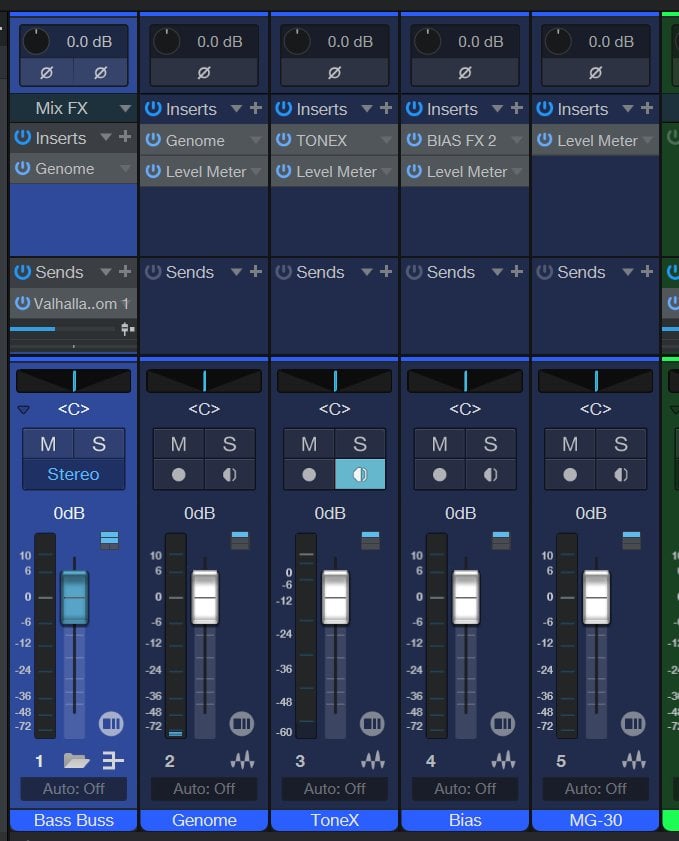
Task: Open channel editor on Bass Buss
Action: [x=111, y=724]
